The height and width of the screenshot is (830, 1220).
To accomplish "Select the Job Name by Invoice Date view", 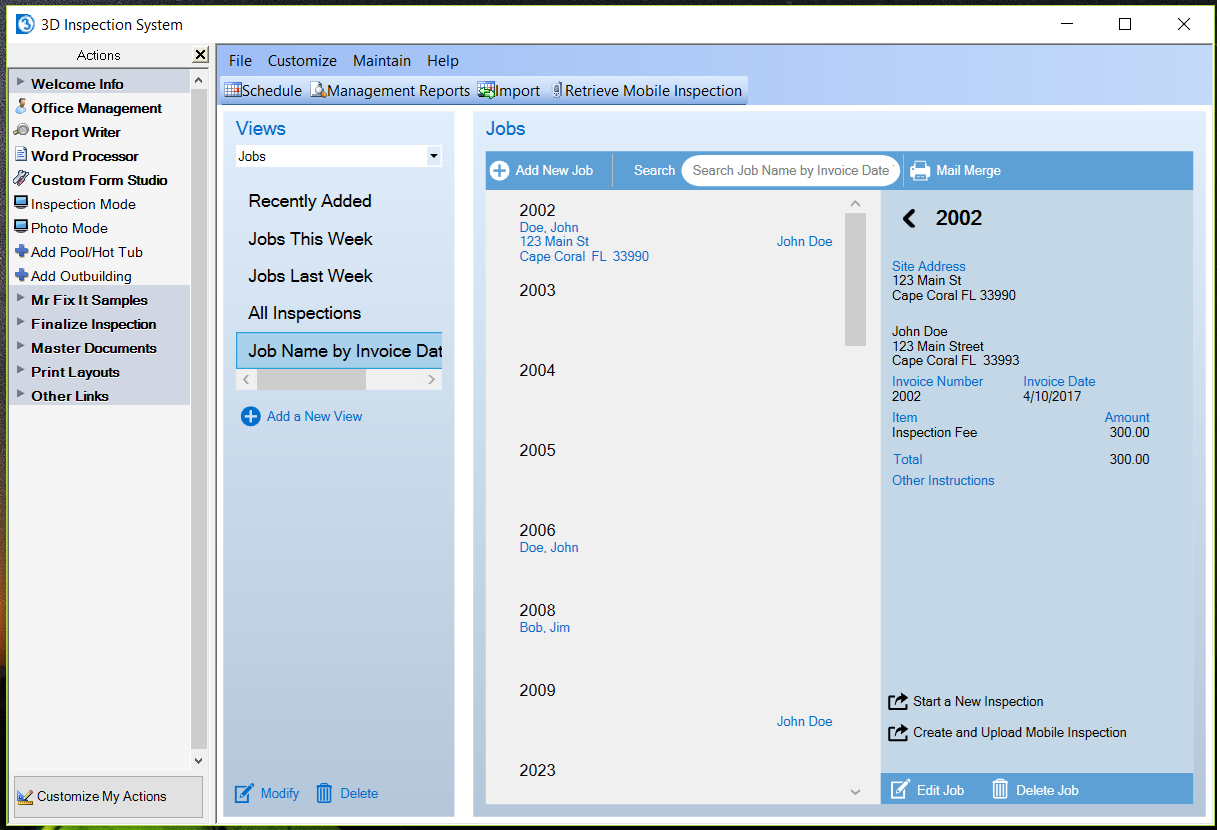I will (339, 351).
